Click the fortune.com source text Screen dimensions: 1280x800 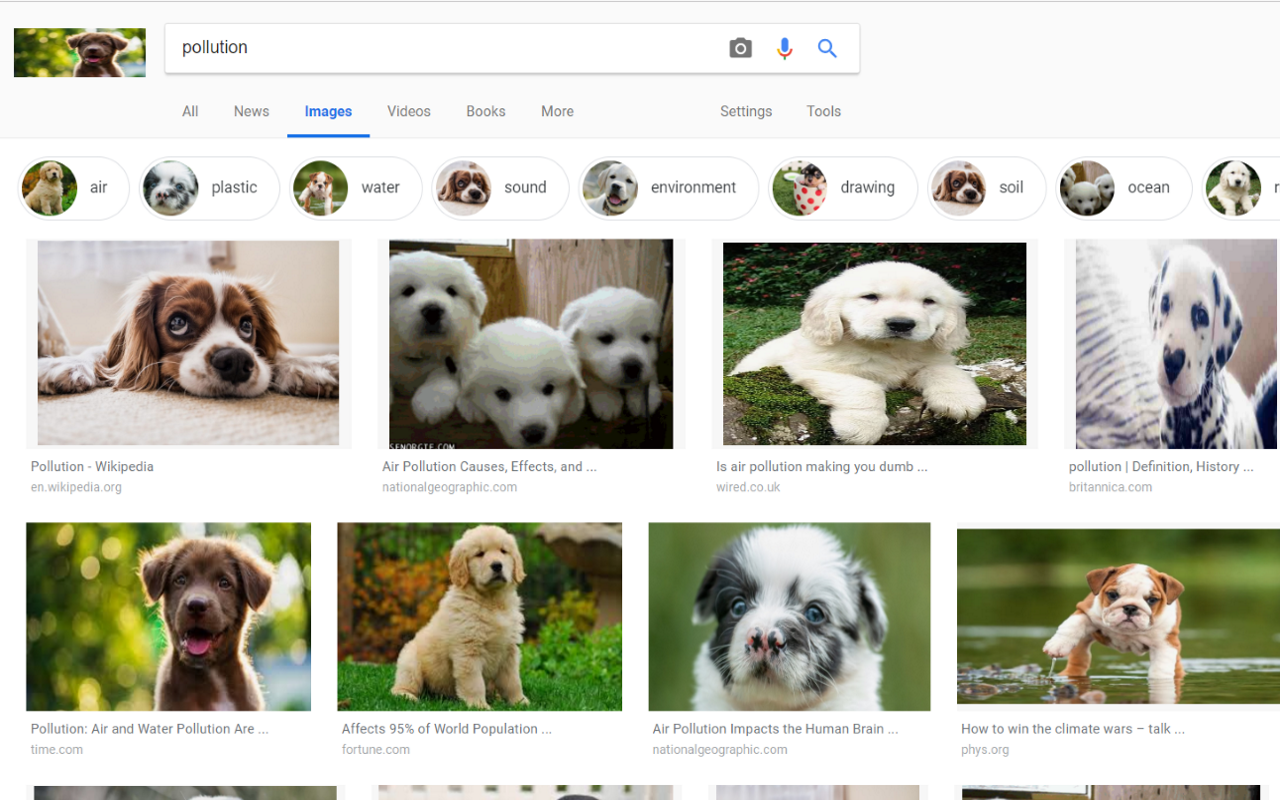376,750
